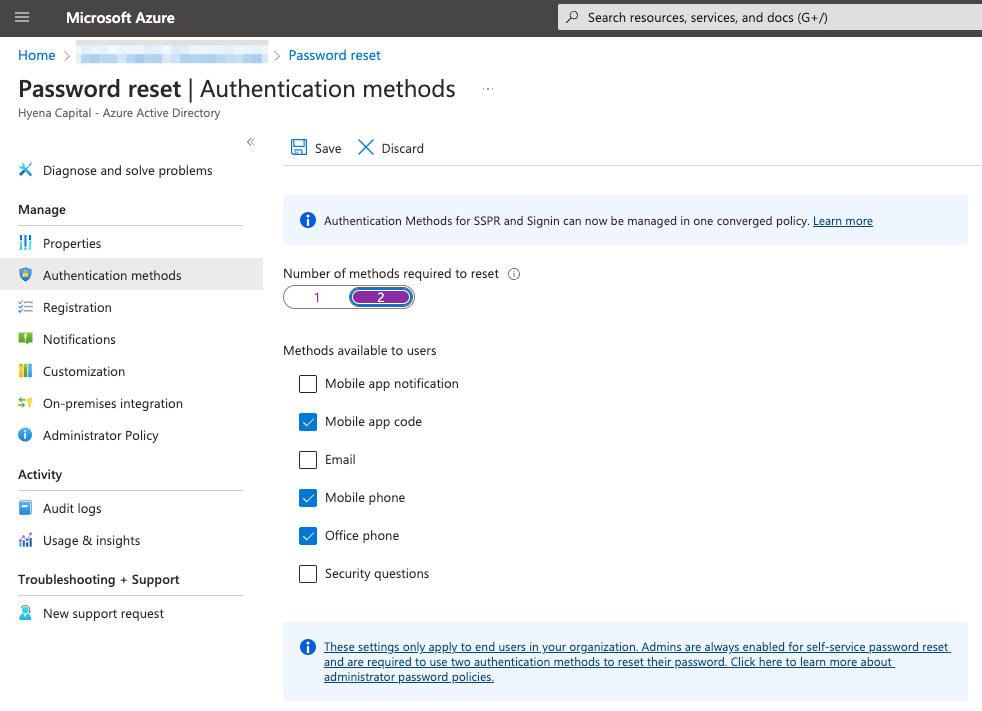
Task: Open Administrator Policy
Action: 101,435
